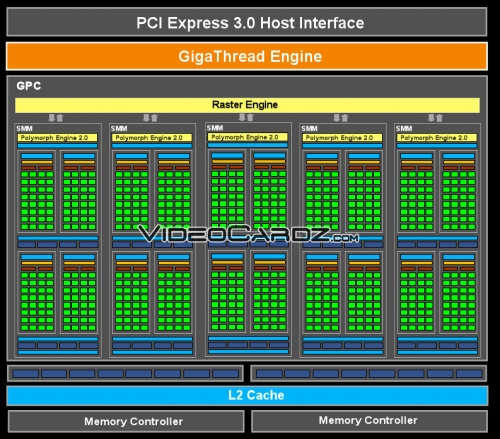This screenshot has width=500, height=439.
Task: Click the L2 Cache block
Action: coord(247,395)
